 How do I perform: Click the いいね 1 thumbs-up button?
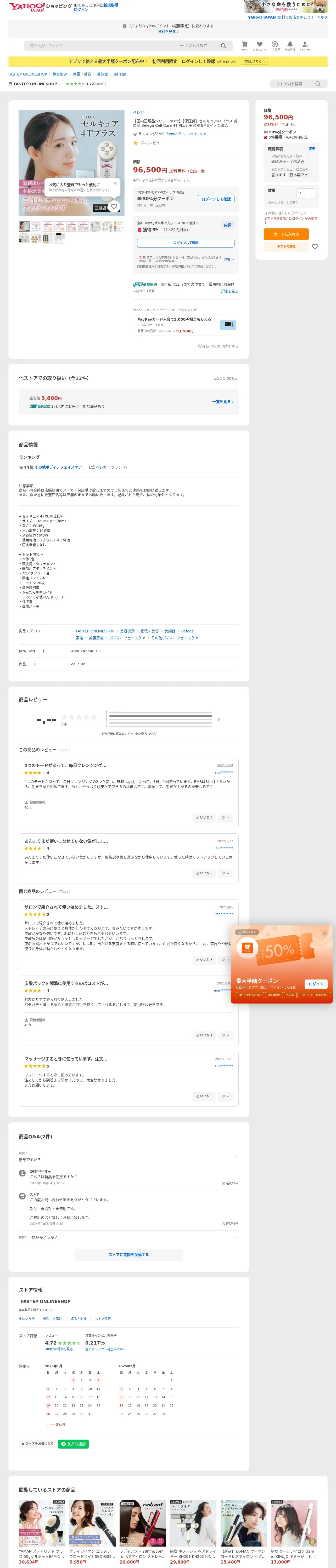pyautogui.click(x=204, y=1035)
